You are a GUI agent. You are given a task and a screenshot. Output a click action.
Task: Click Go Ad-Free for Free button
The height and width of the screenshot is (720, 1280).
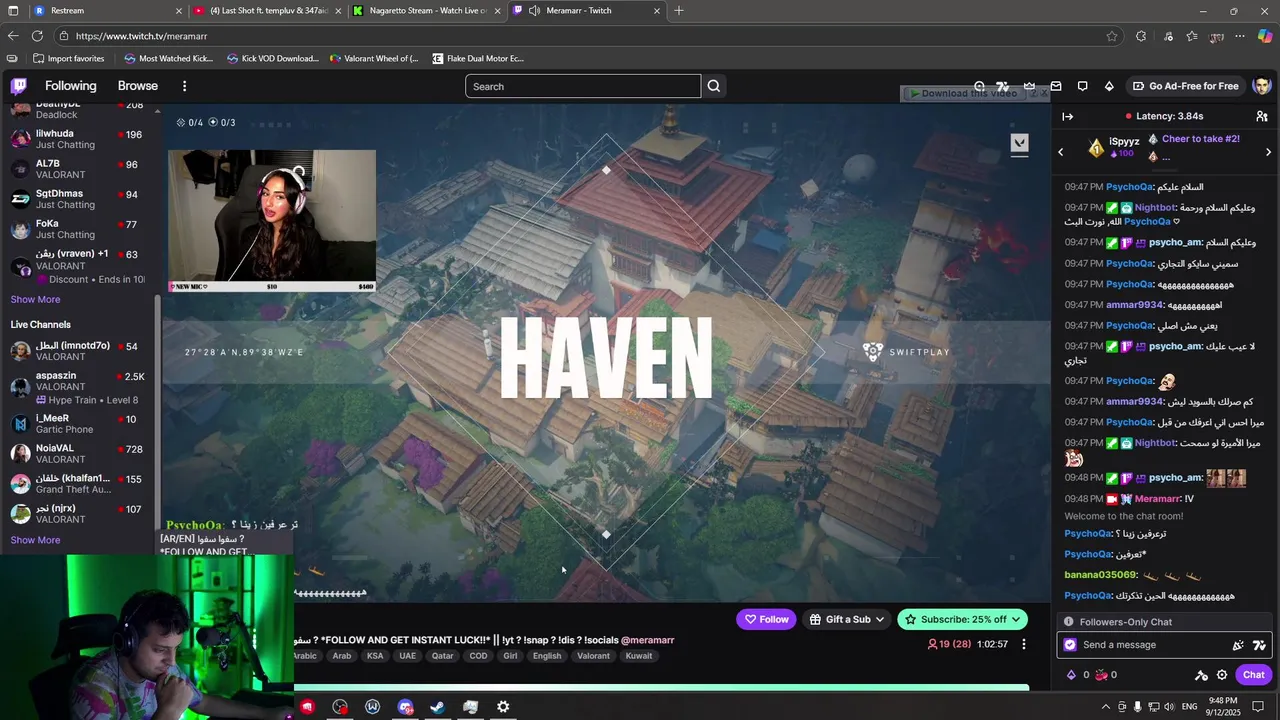click(x=1186, y=86)
